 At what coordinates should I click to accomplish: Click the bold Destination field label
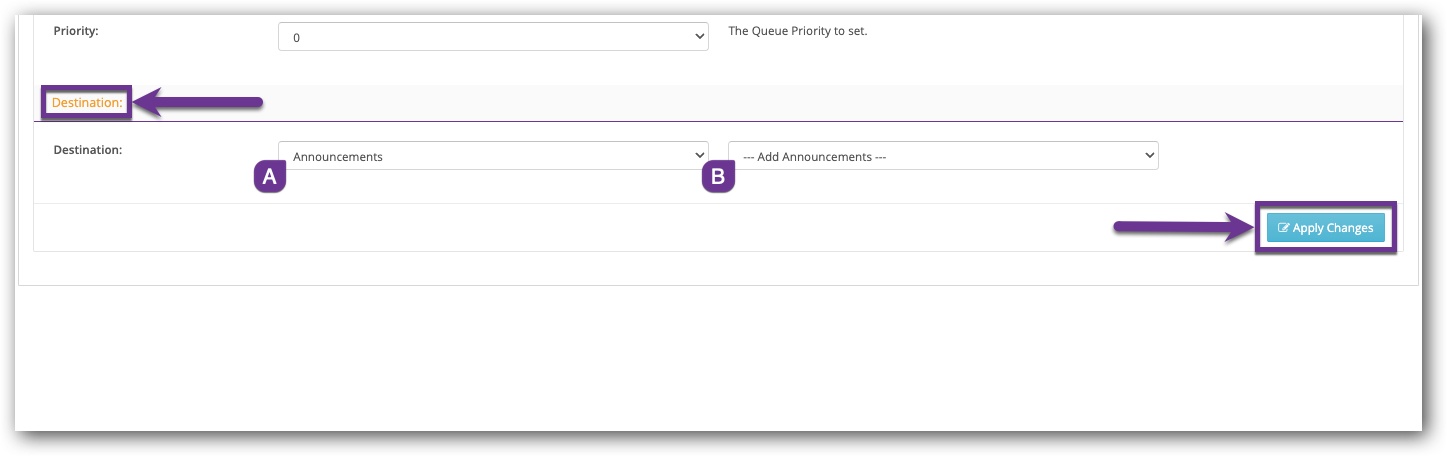tap(87, 150)
